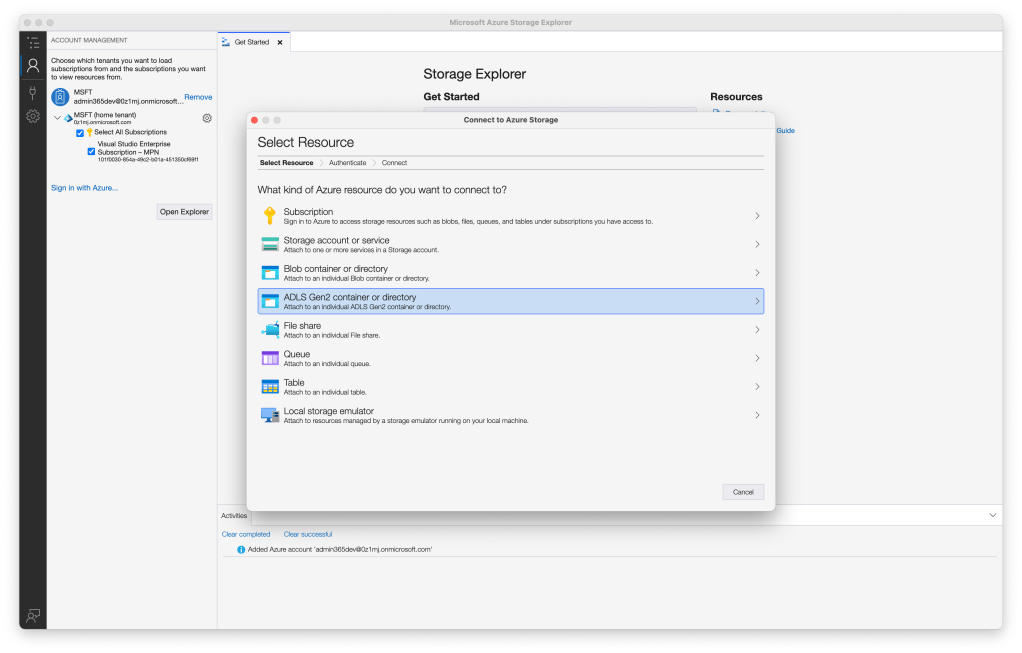Click the File share resource icon
The width and height of the screenshot is (1022, 653).
[270, 328]
